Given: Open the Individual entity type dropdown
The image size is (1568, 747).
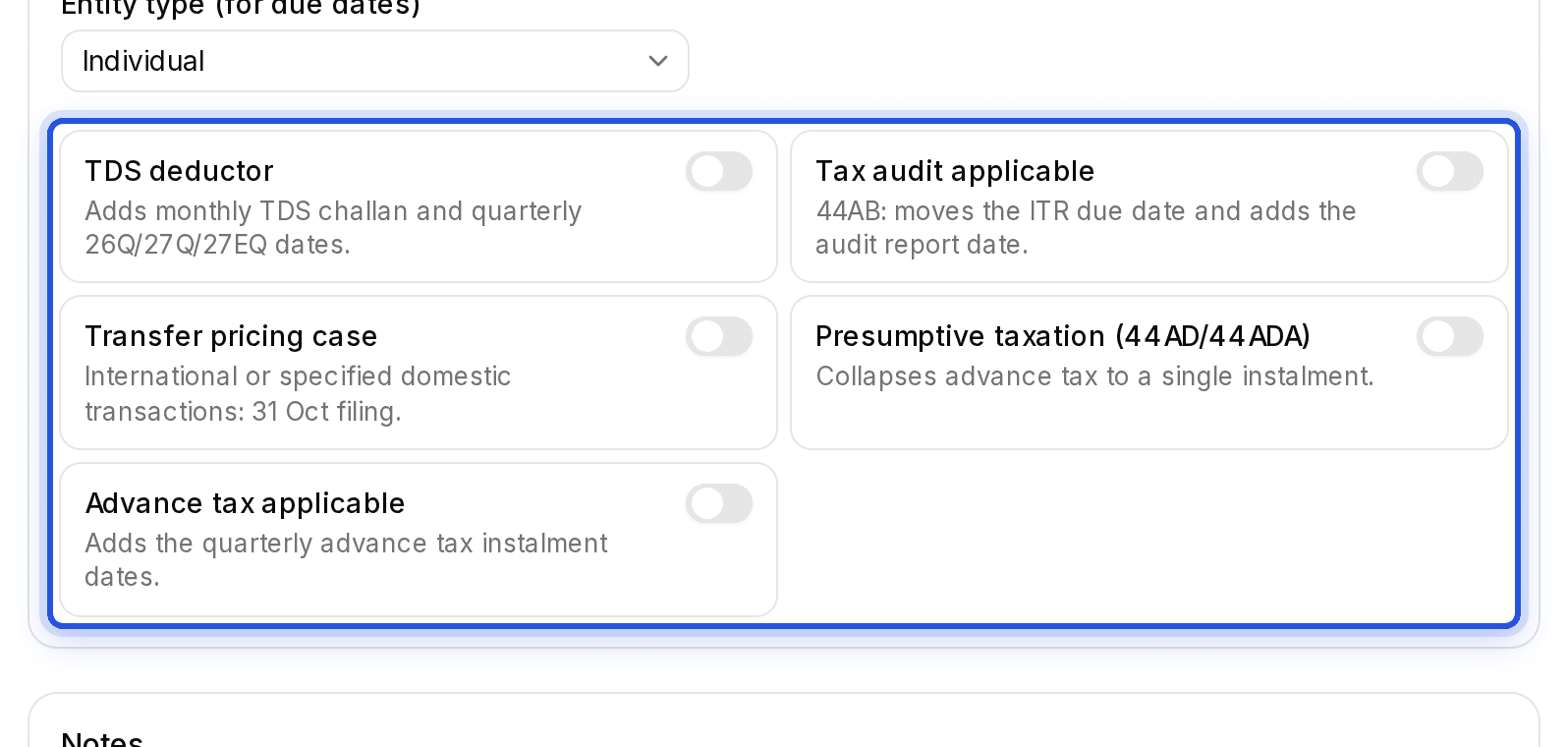Looking at the screenshot, I should point(375,61).
